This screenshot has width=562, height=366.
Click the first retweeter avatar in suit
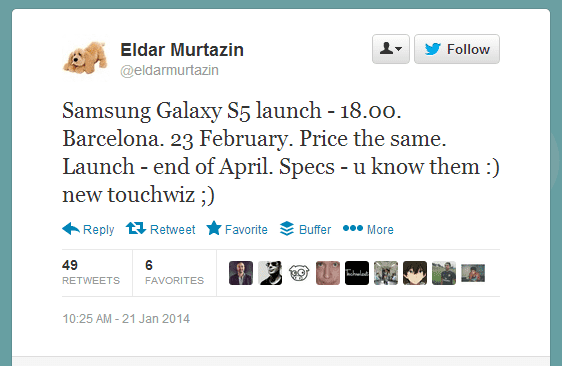241,273
